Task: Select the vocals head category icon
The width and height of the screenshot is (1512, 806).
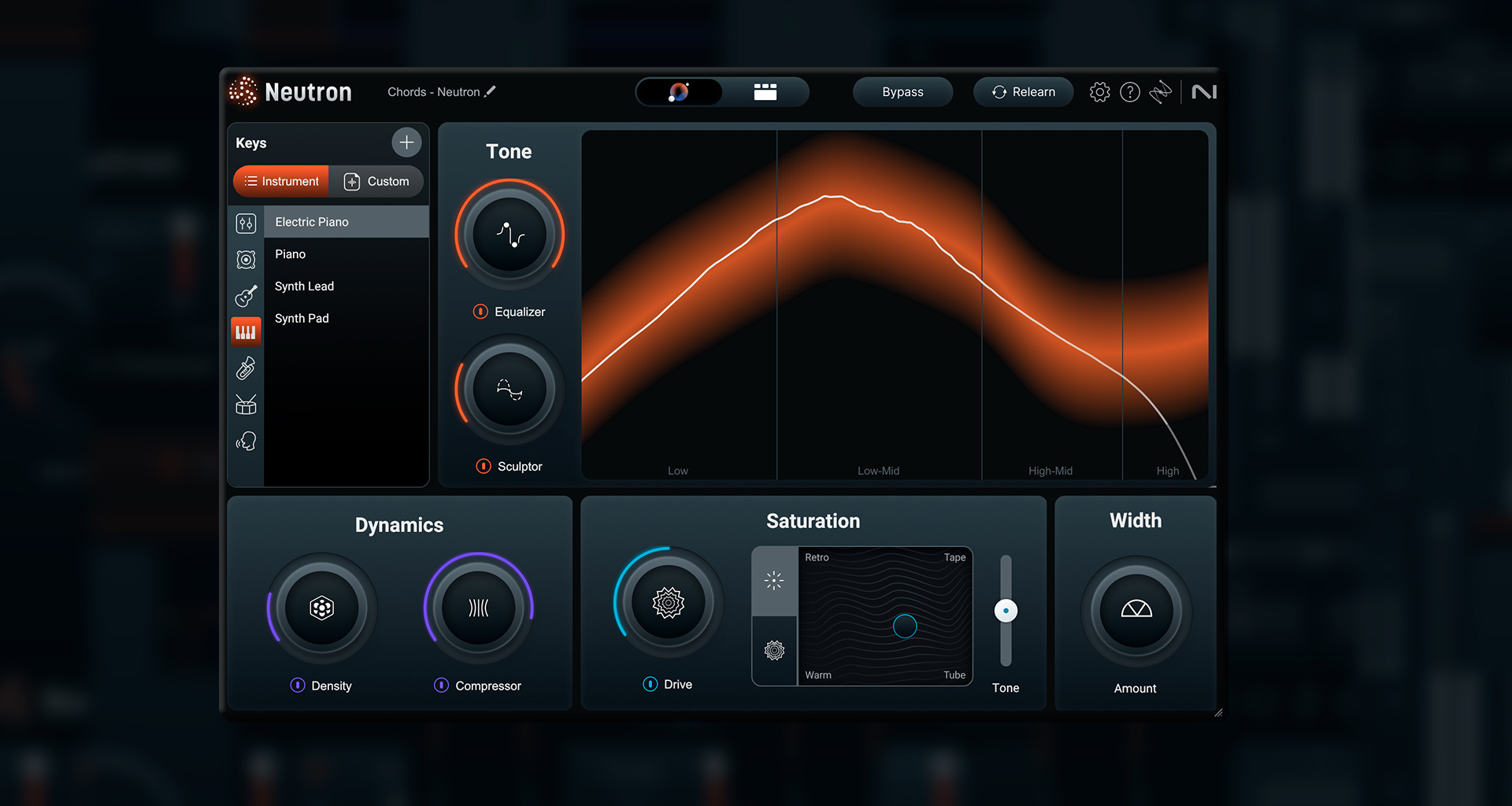Action: 246,441
